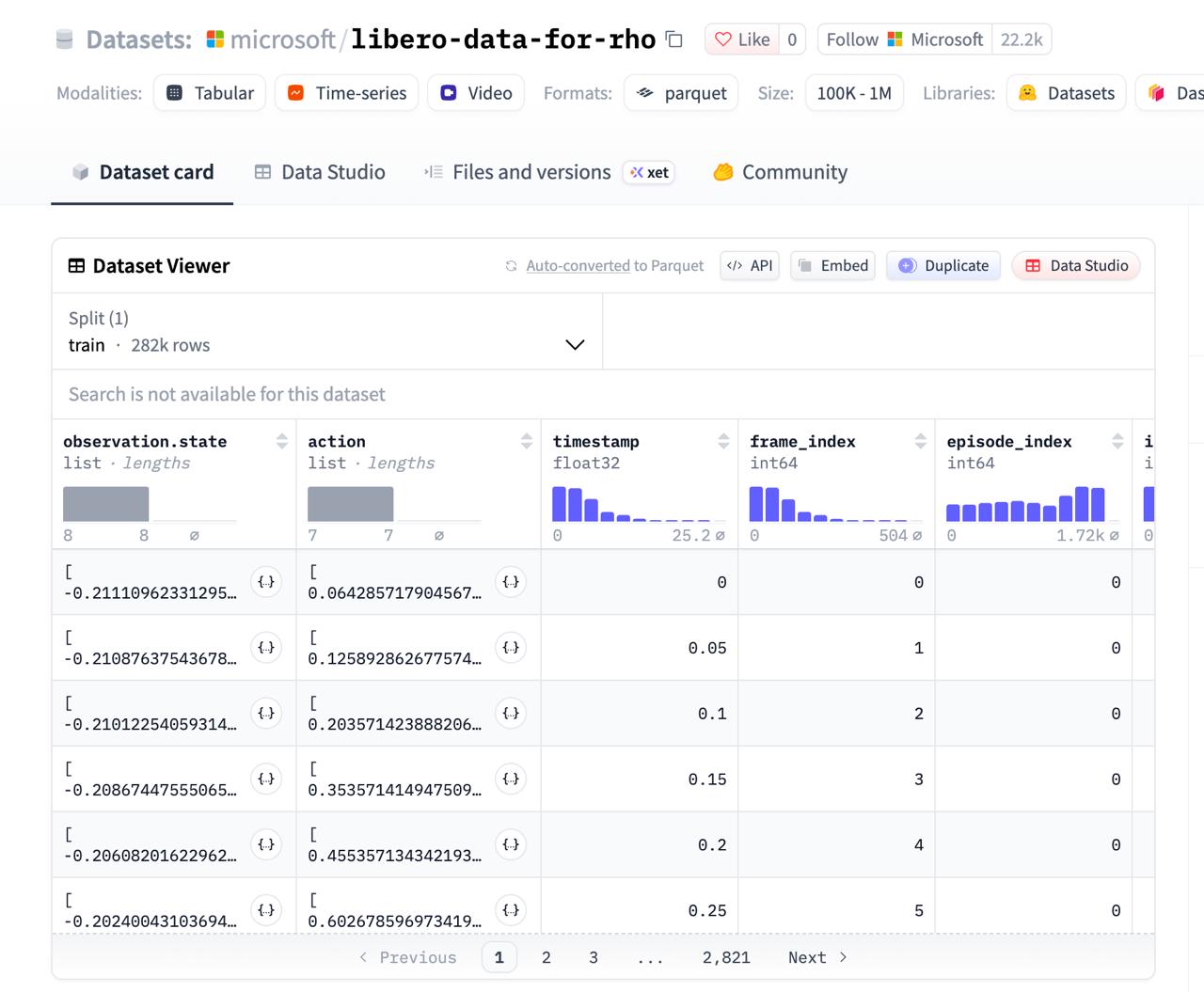This screenshot has height=992, width=1204.
Task: Expand JSON for action 0.064285717904567
Action: [511, 582]
